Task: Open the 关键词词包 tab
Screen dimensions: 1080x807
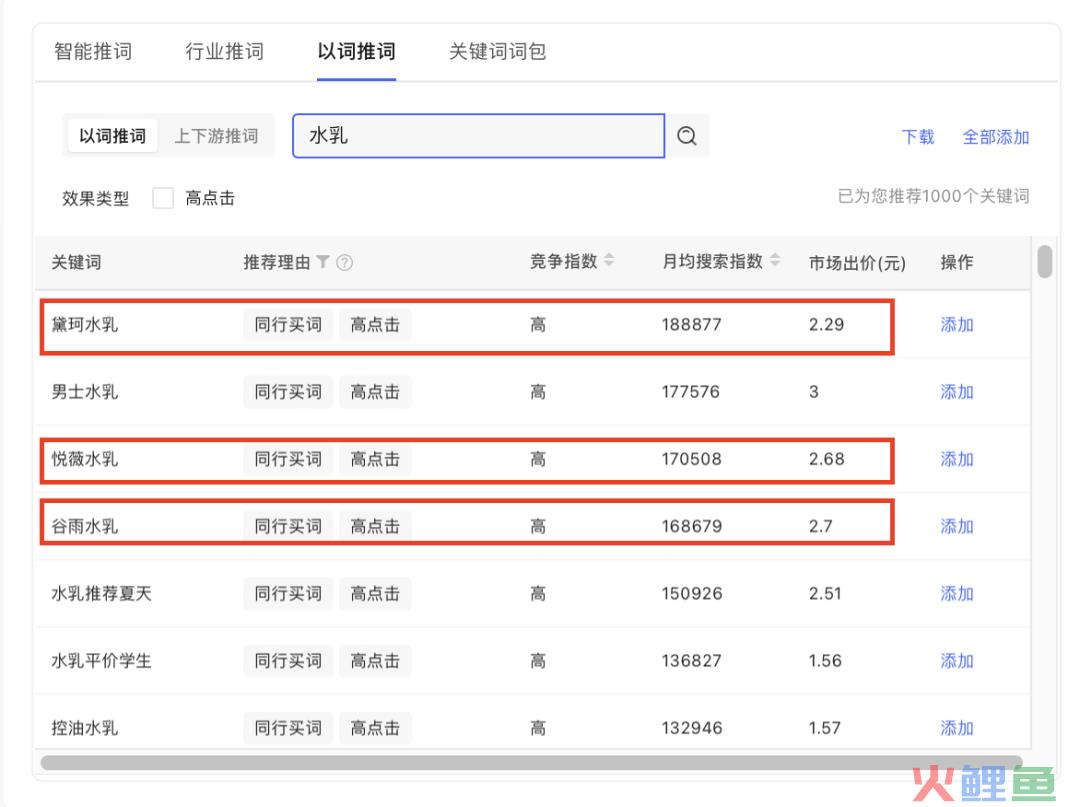Action: [497, 51]
